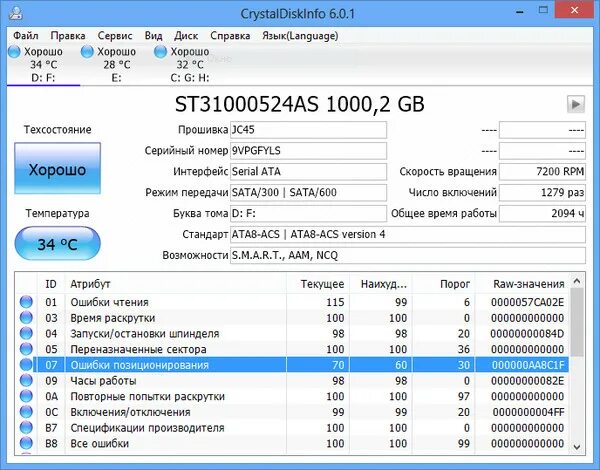Image resolution: width=600 pixels, height=470 pixels.
Task: Click the power-on count field 1279 раз
Action: coord(542,193)
